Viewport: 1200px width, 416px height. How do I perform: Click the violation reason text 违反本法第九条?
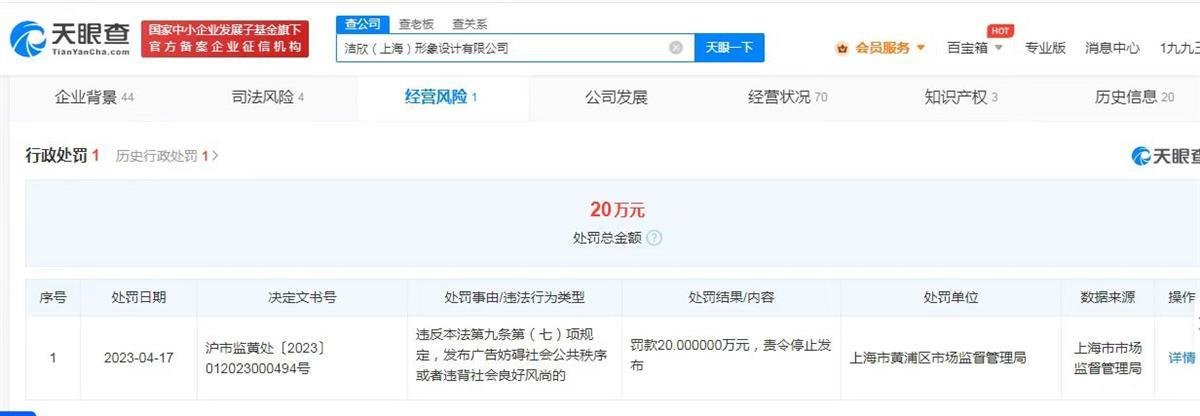point(512,357)
